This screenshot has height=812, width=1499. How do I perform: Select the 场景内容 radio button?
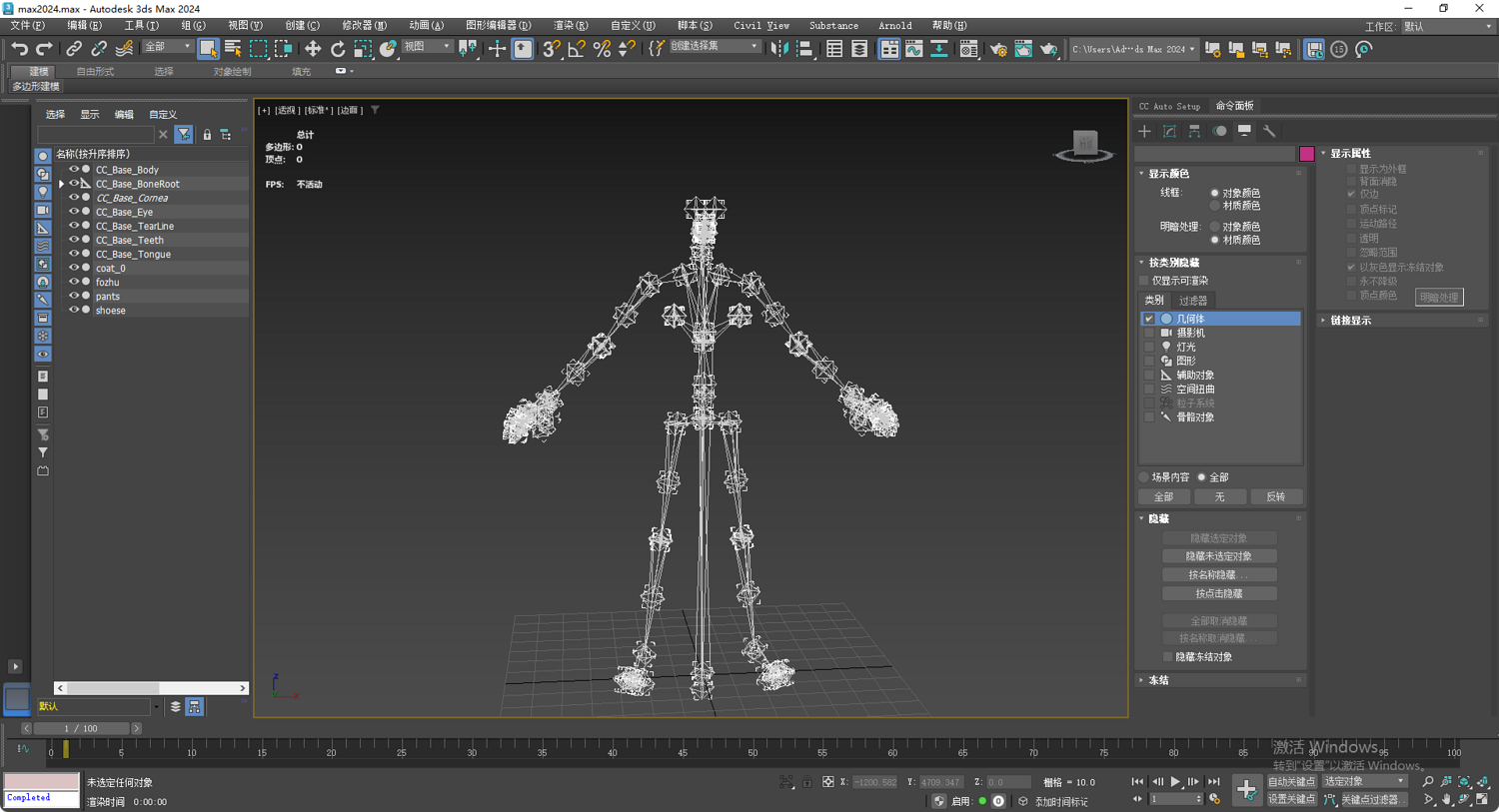click(x=1145, y=477)
